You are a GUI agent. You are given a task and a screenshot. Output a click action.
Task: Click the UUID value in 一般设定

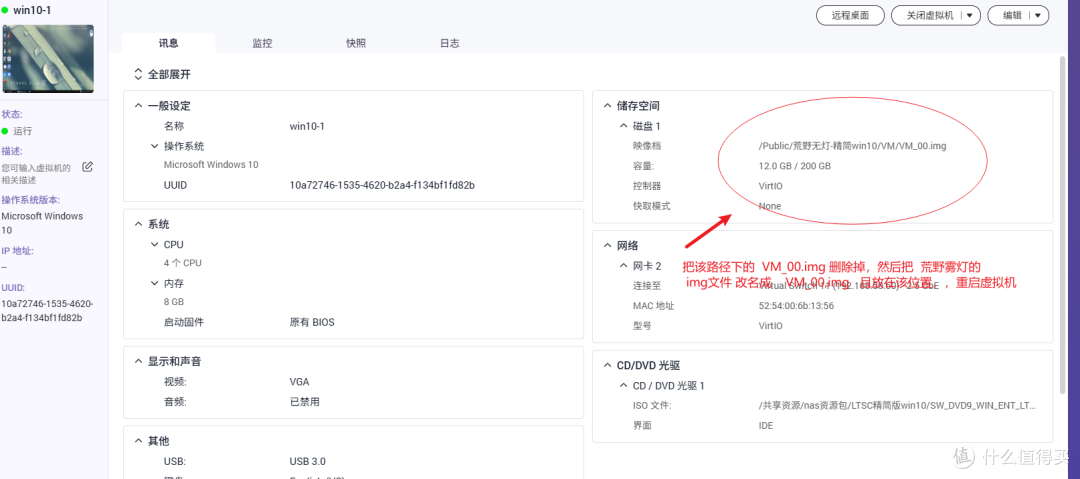coord(382,185)
